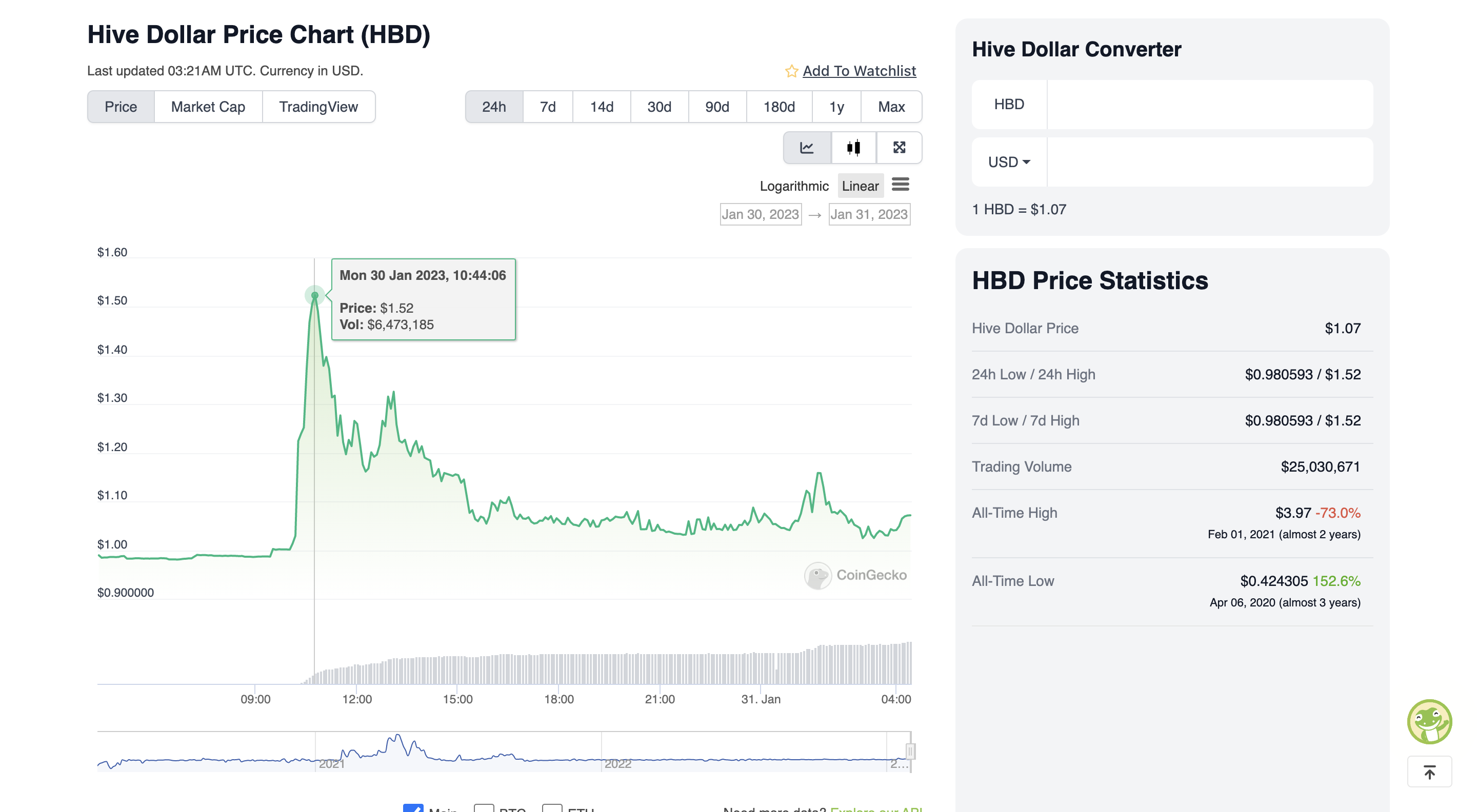Click the 2022 marker in navigator
Viewport: 1477px width, 812px height.
[x=617, y=764]
